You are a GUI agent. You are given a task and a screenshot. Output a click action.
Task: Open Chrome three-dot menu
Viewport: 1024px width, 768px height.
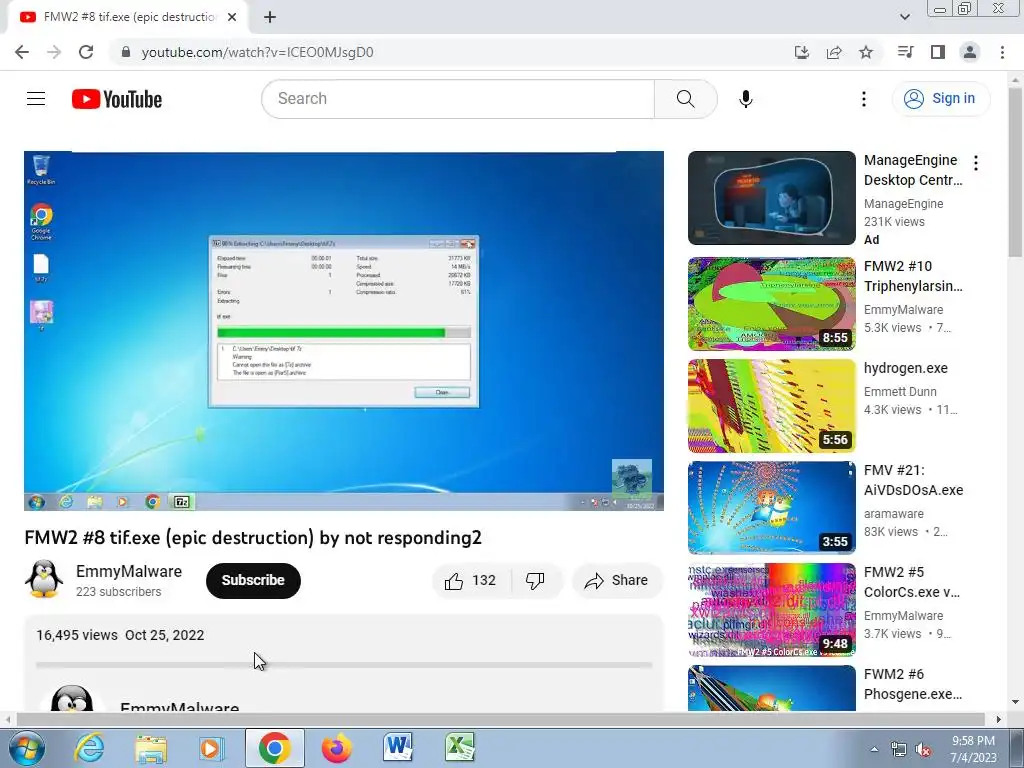pyautogui.click(x=1002, y=52)
